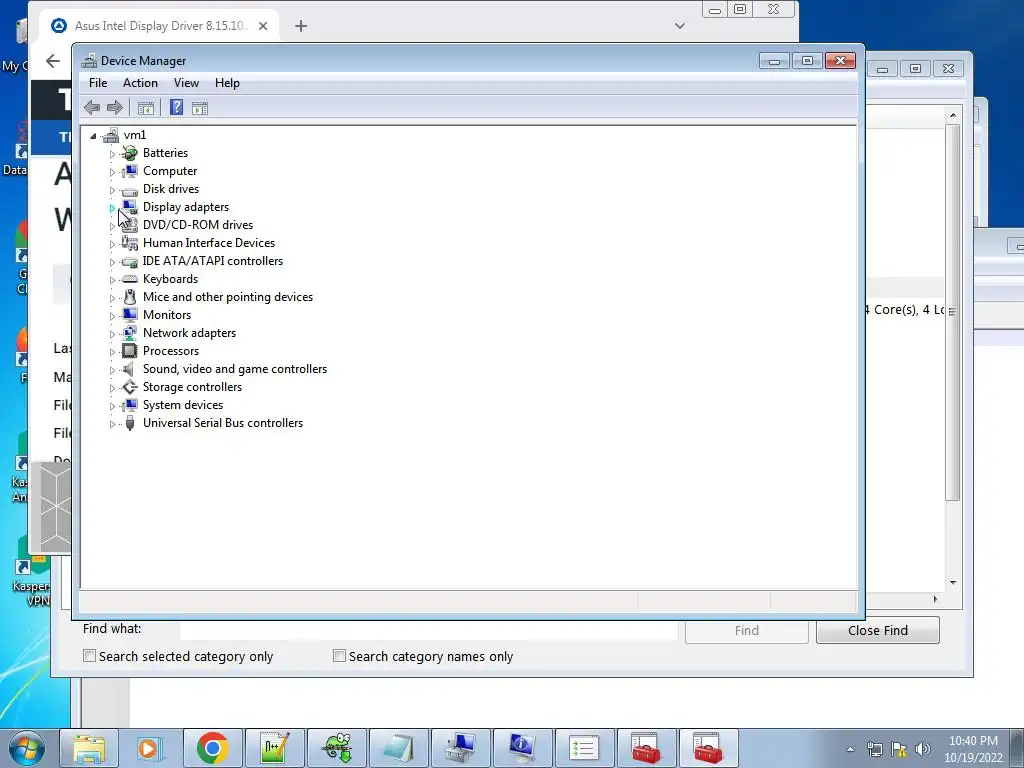
Task: Close the Asus Intel Display Driver tab
Action: [x=263, y=26]
